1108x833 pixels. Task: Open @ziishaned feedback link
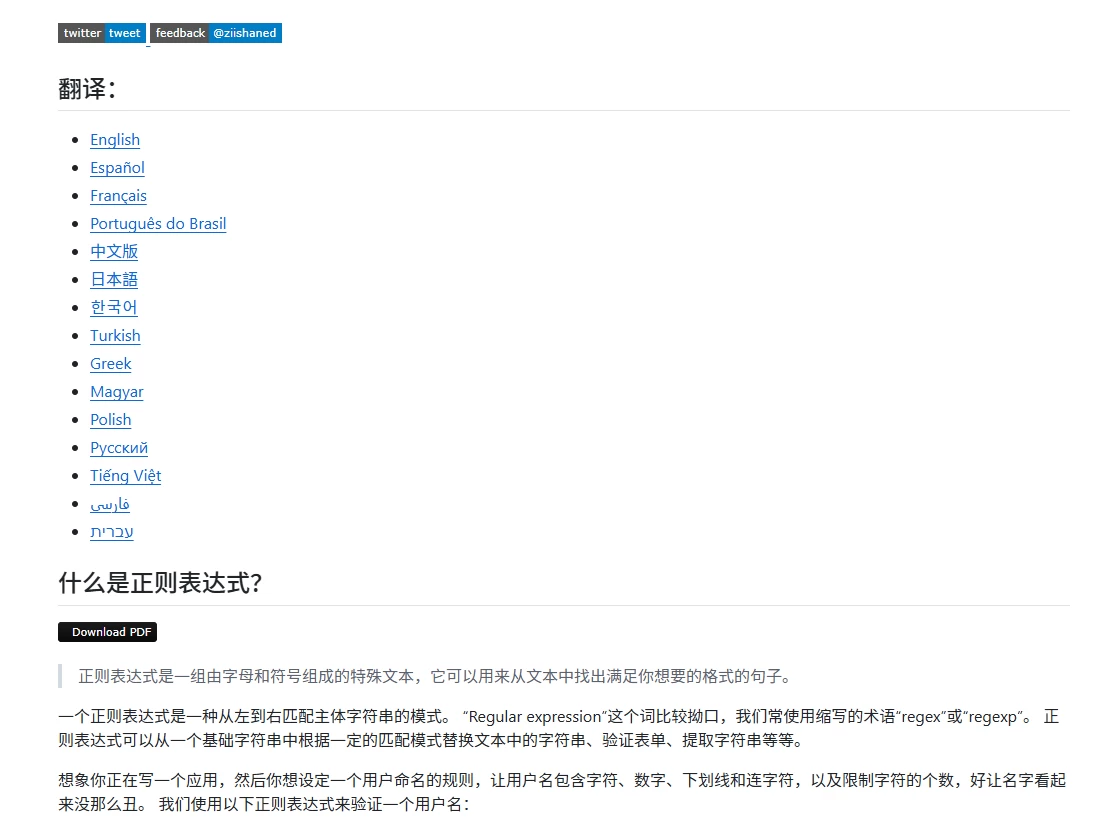click(x=245, y=32)
